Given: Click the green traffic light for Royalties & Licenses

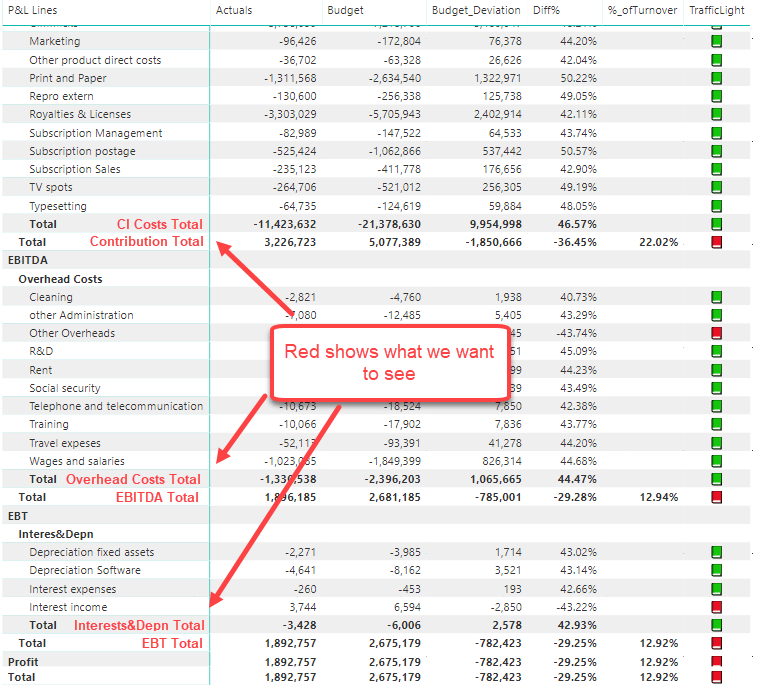Looking at the screenshot, I should 716,115.
